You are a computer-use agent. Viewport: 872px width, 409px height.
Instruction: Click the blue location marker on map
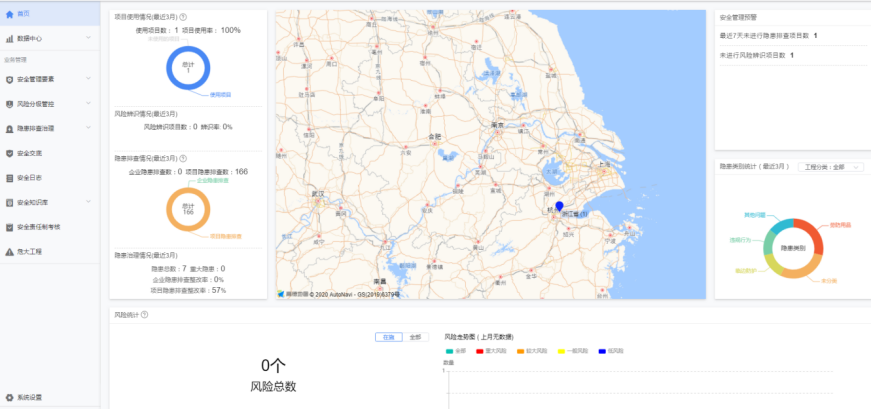click(x=559, y=206)
